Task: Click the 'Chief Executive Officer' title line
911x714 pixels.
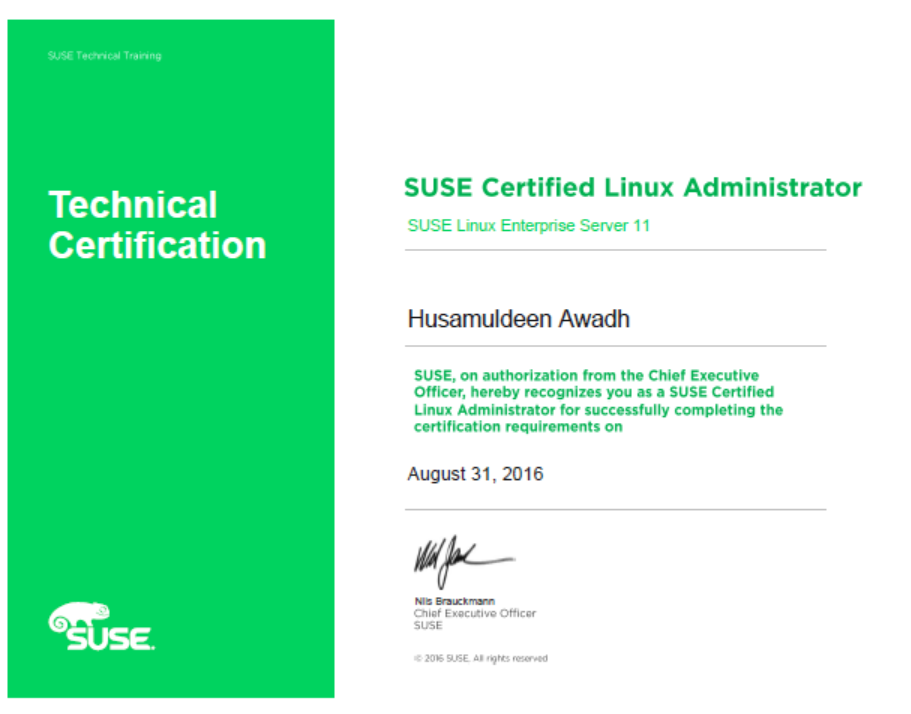Action: [475, 613]
